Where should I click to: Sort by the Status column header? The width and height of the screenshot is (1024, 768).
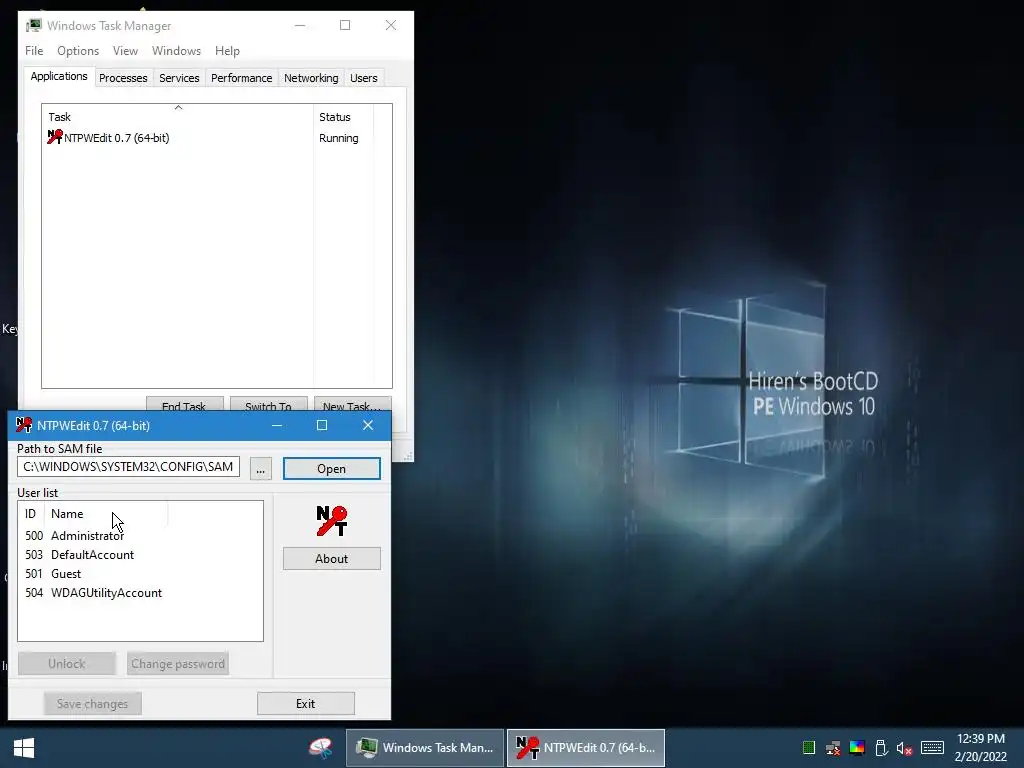344,116
